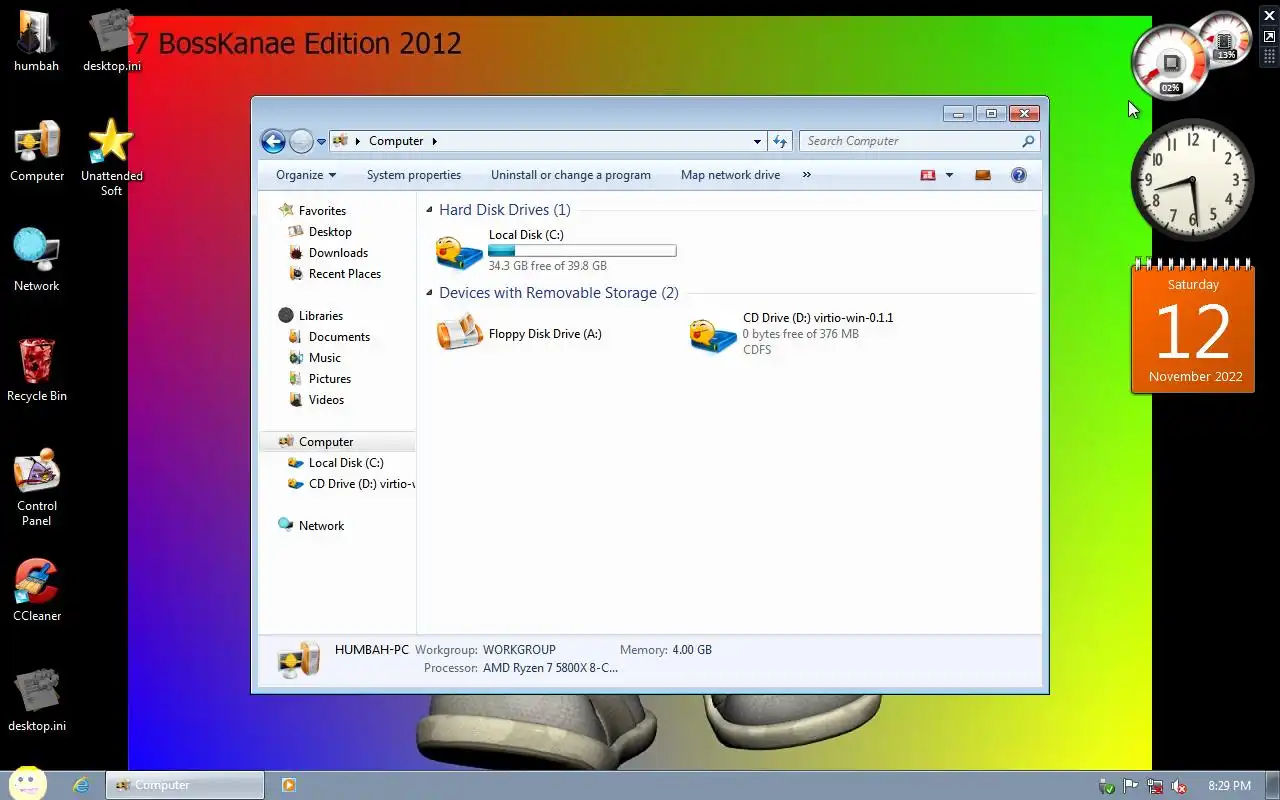Click the Start button smiley orb

point(28,784)
